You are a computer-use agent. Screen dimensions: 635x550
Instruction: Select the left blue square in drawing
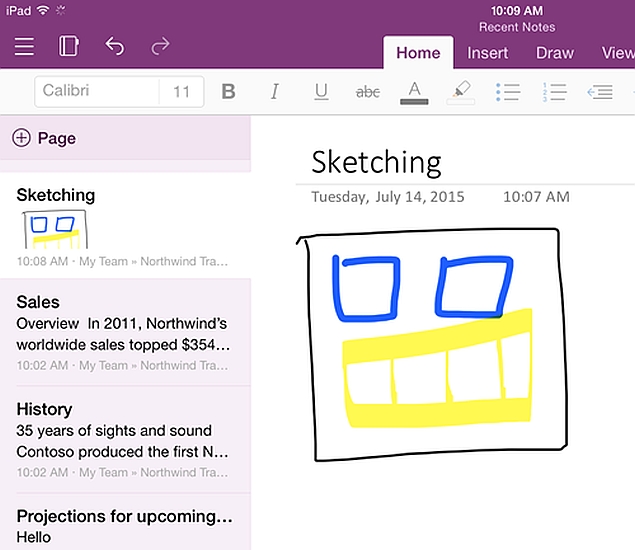coord(366,288)
